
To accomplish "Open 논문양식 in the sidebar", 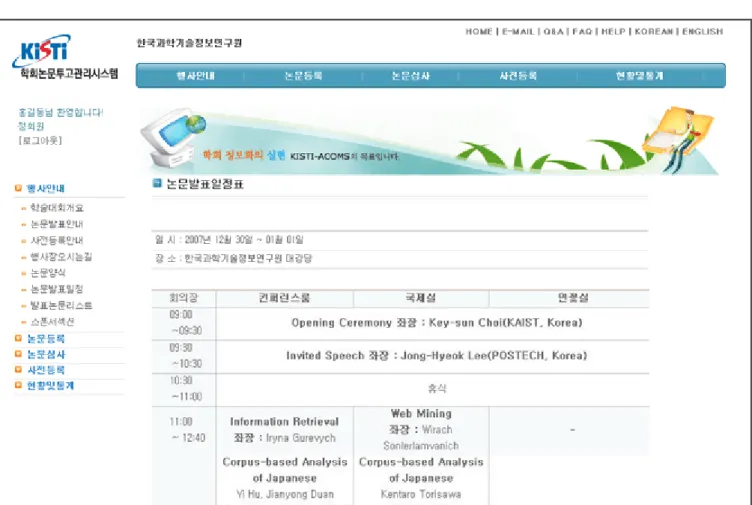I will click(x=48, y=273).
